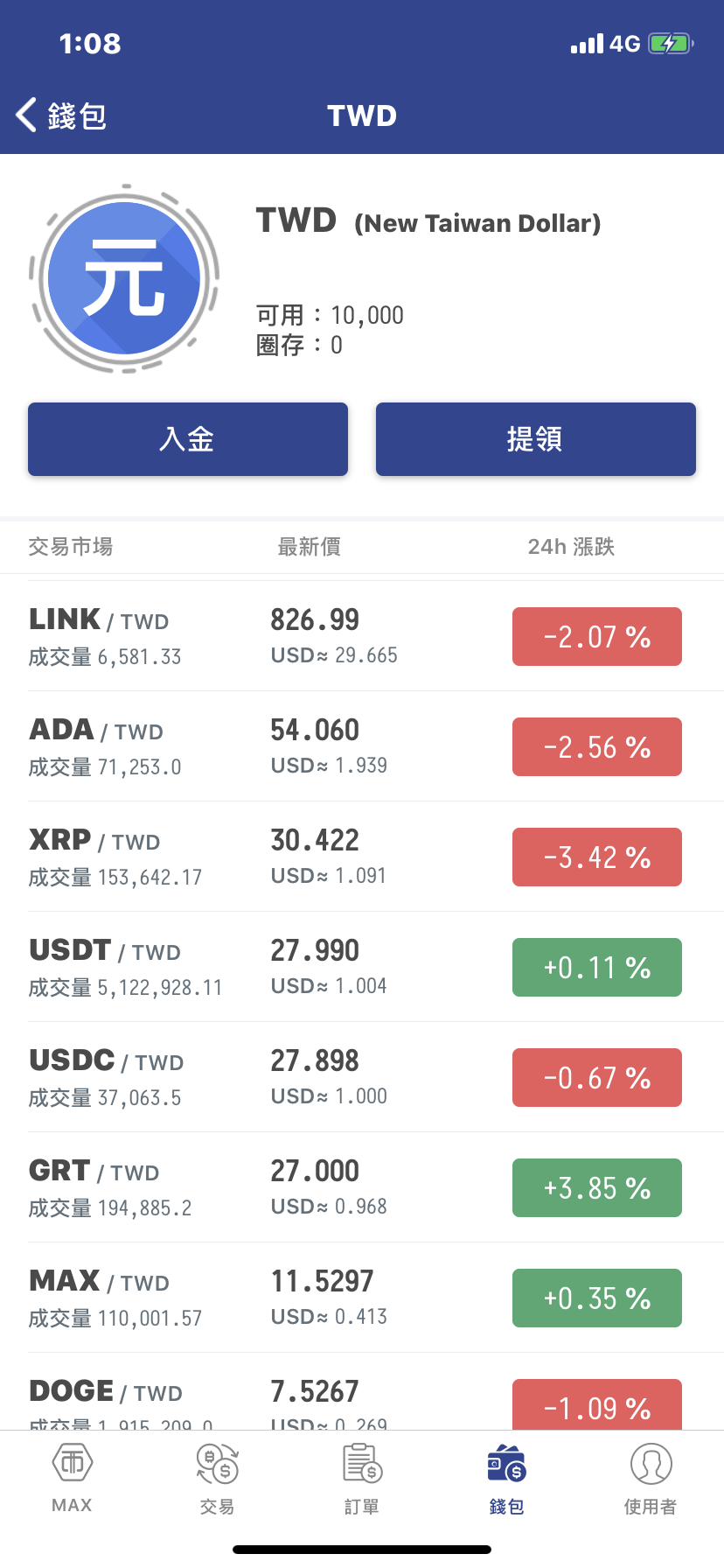The width and height of the screenshot is (724, 1568).
Task: Open the USDC / TWD market row
Action: point(262,1077)
